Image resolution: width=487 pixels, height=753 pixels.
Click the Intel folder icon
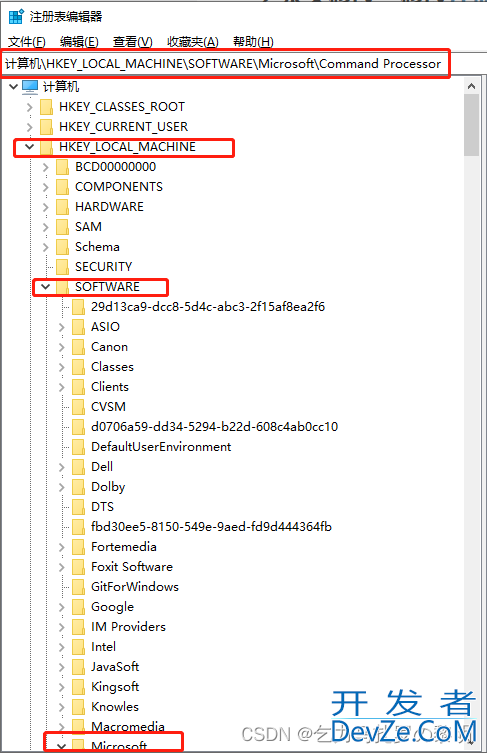click(78, 647)
